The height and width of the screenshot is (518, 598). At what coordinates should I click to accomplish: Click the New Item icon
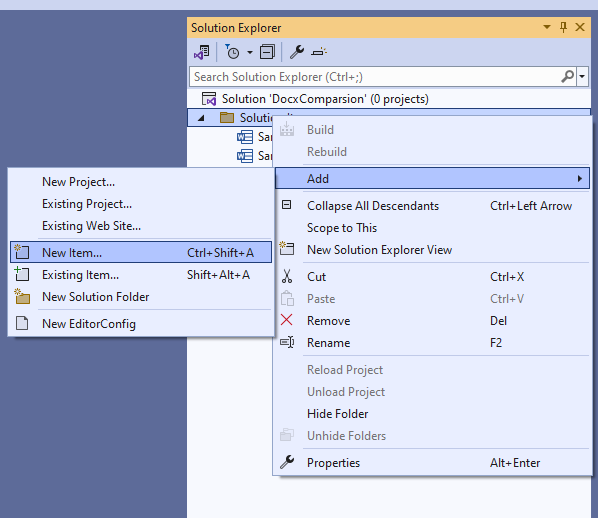click(22, 252)
